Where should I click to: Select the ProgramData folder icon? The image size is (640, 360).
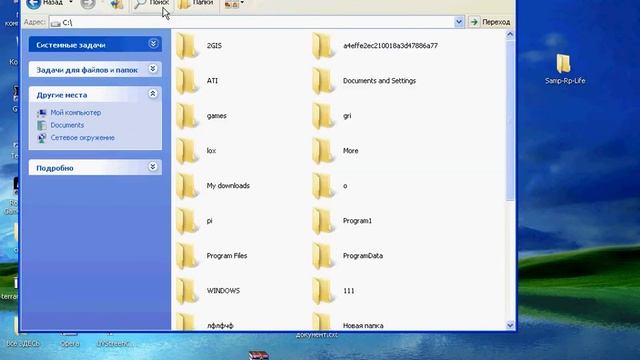tap(324, 256)
